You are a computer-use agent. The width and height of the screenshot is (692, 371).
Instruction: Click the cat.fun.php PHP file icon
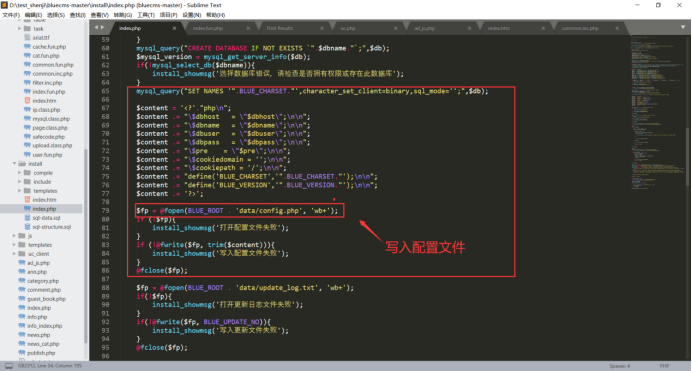coord(27,56)
